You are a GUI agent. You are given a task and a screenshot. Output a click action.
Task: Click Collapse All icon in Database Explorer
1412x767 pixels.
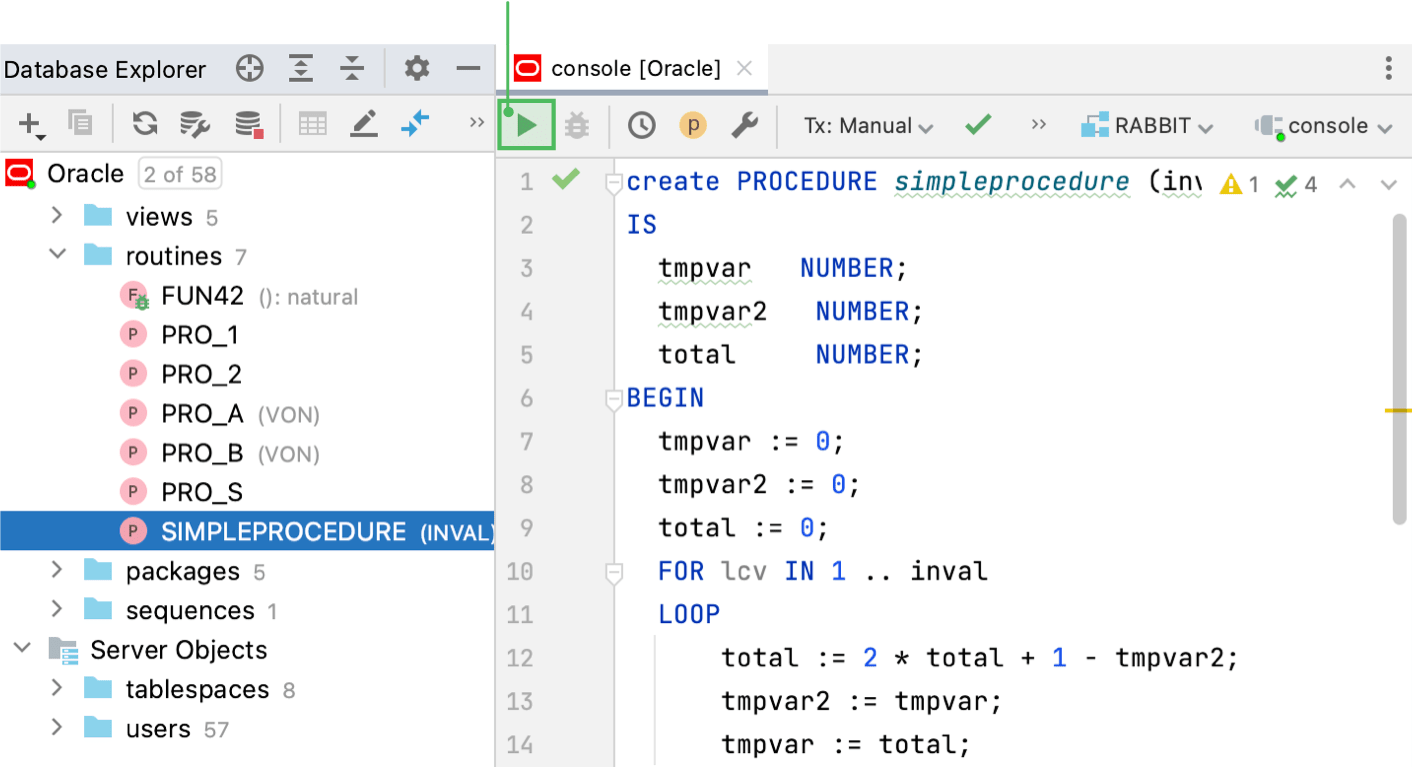click(x=352, y=69)
